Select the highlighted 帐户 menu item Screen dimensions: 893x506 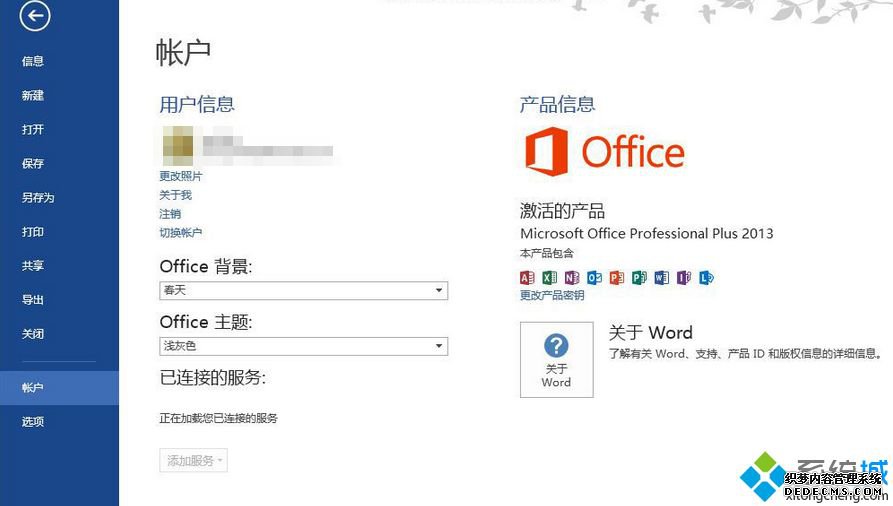tap(59, 388)
